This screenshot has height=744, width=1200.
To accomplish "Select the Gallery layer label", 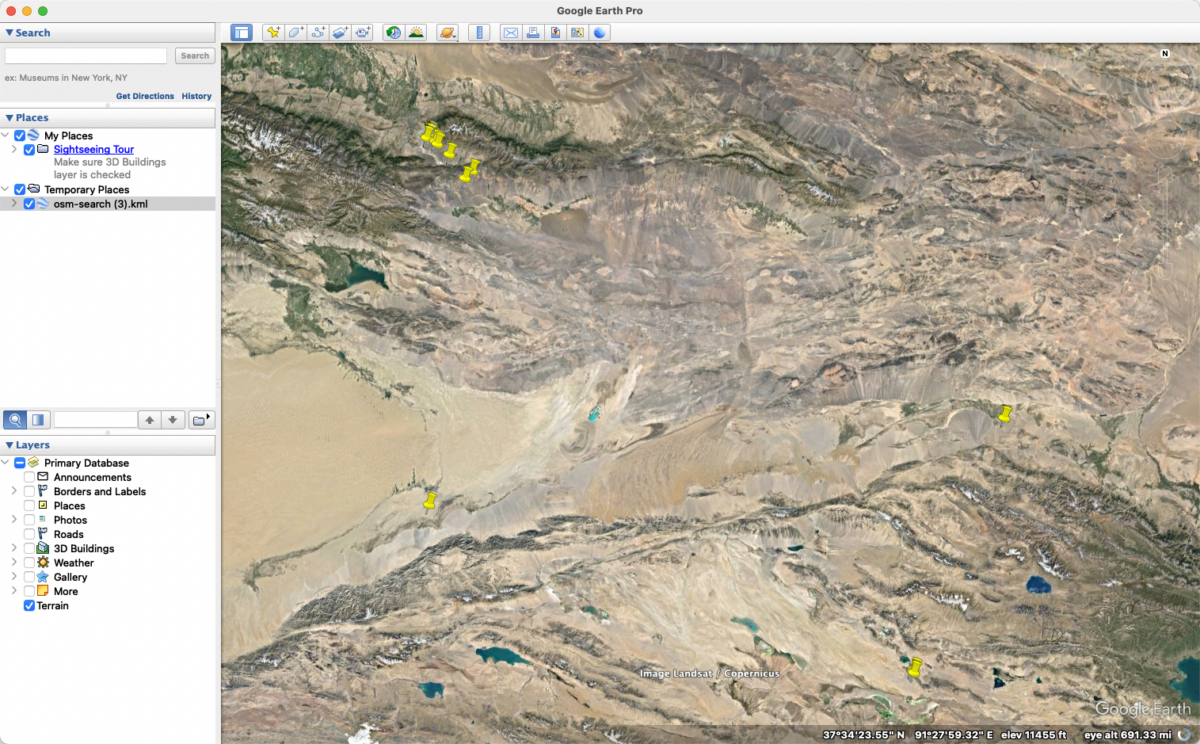I will coord(70,577).
